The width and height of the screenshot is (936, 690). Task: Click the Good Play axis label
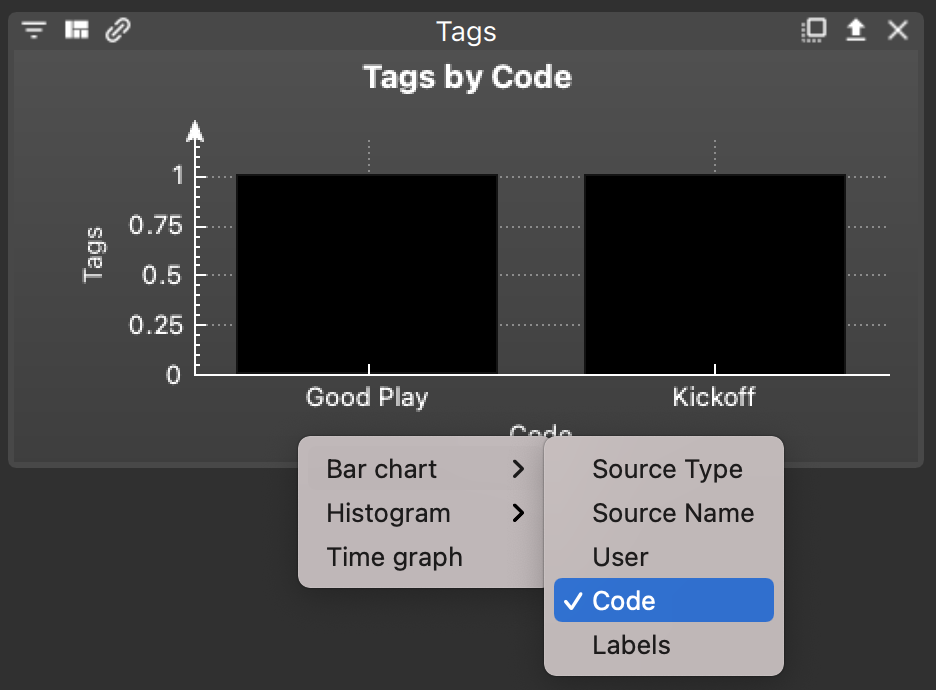tap(367, 398)
